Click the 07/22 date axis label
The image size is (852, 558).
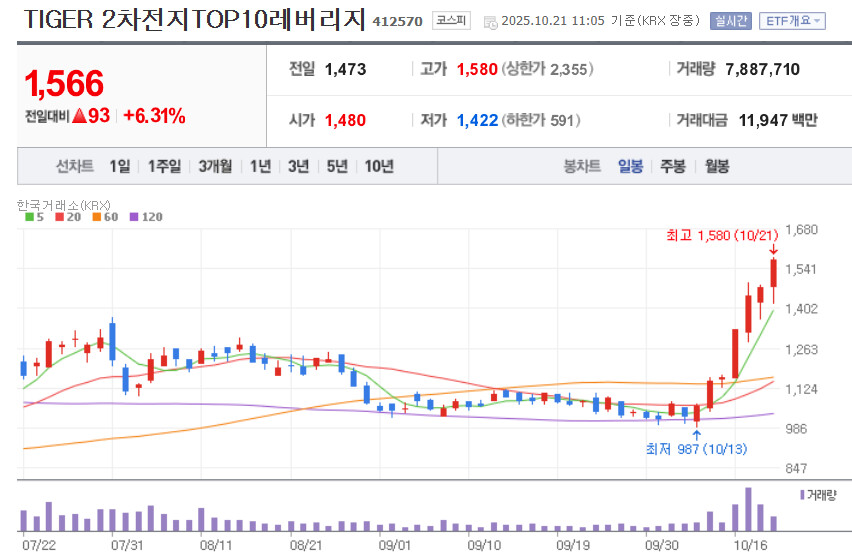pyautogui.click(x=39, y=545)
